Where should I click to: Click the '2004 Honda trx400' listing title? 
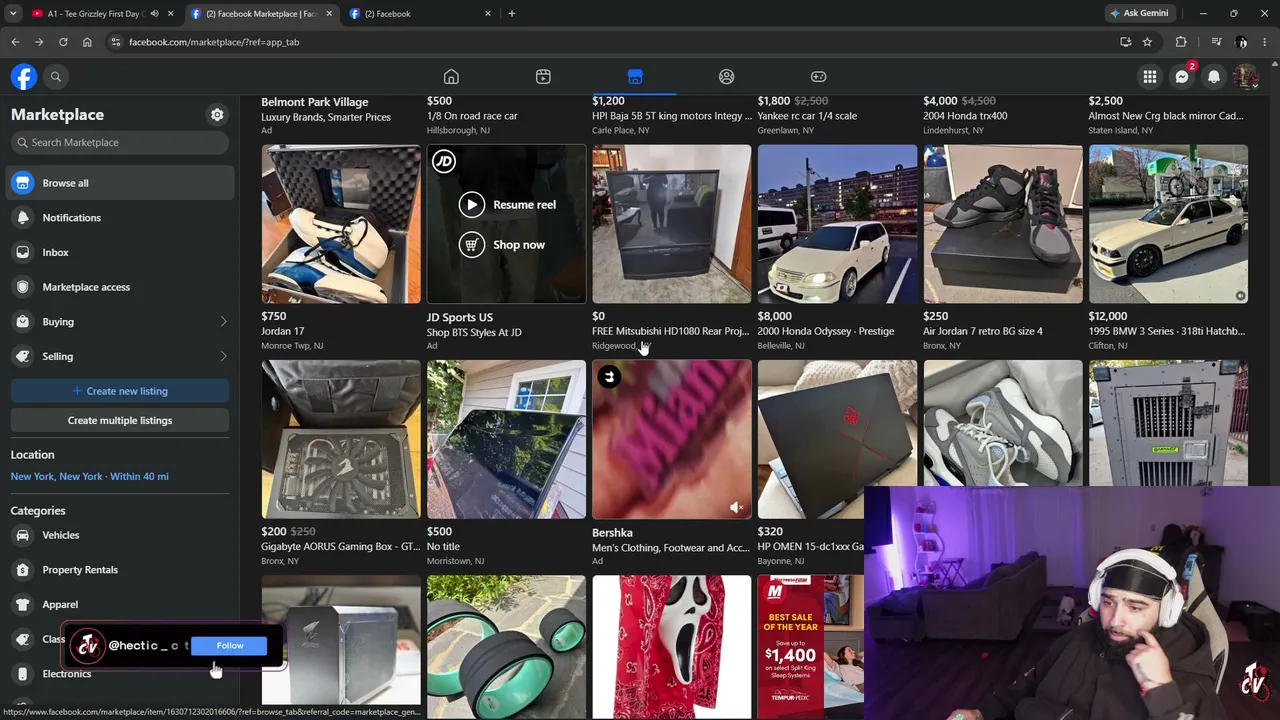coord(965,116)
